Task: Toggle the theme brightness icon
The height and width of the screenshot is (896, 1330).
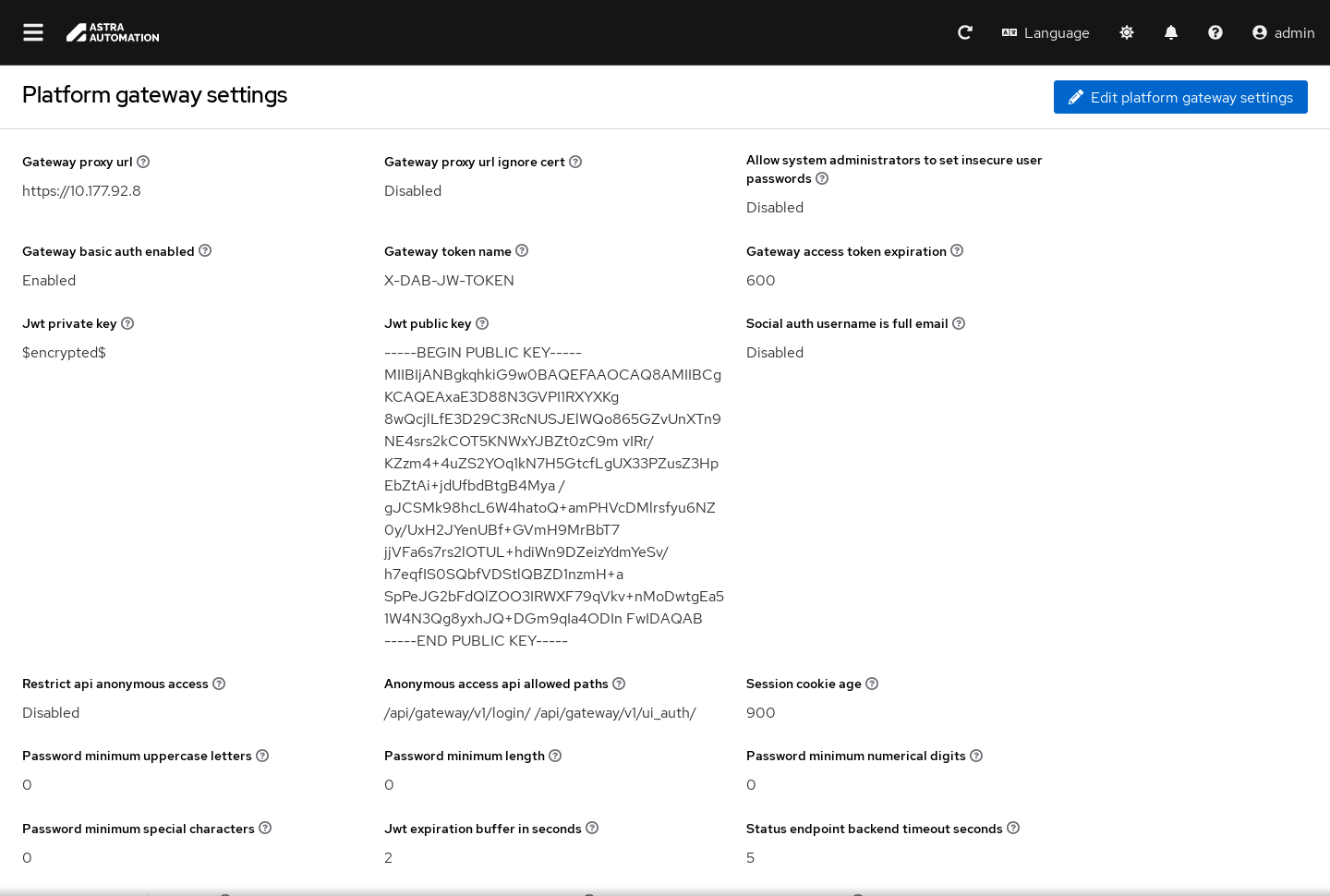Action: click(1127, 32)
